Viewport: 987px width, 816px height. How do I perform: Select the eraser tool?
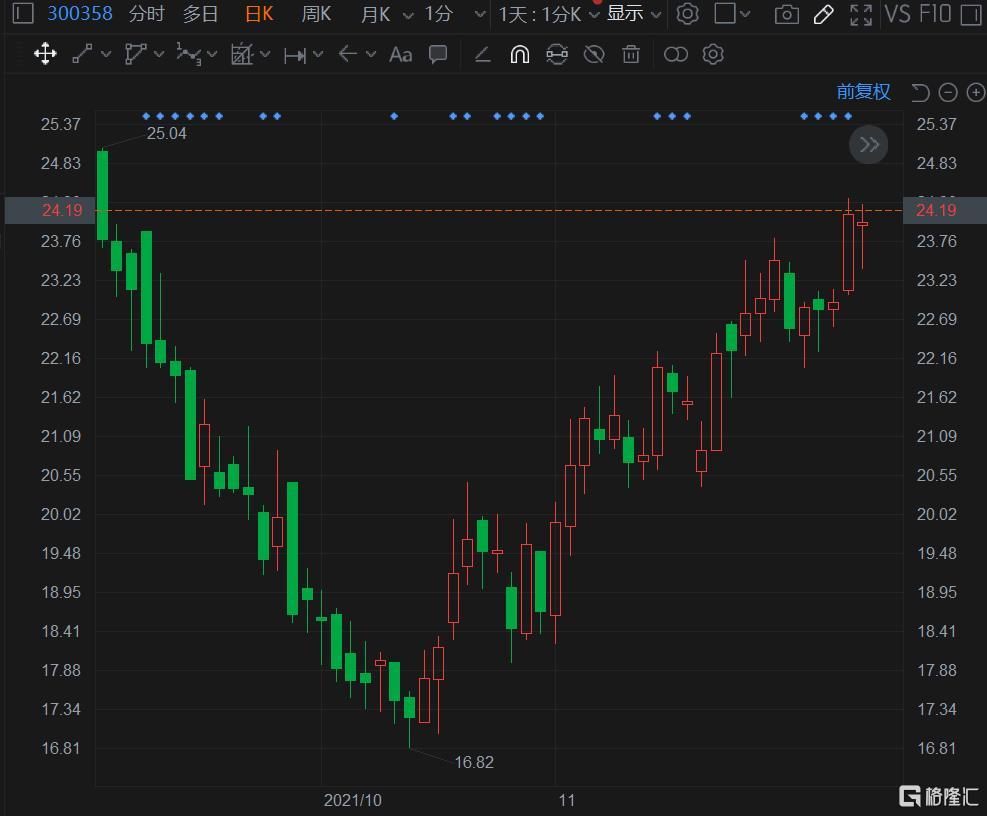pyautogui.click(x=483, y=55)
